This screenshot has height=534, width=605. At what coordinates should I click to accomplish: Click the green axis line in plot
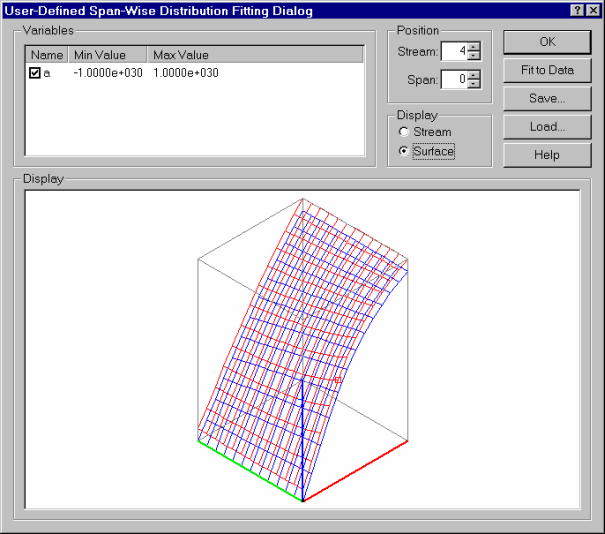251,471
